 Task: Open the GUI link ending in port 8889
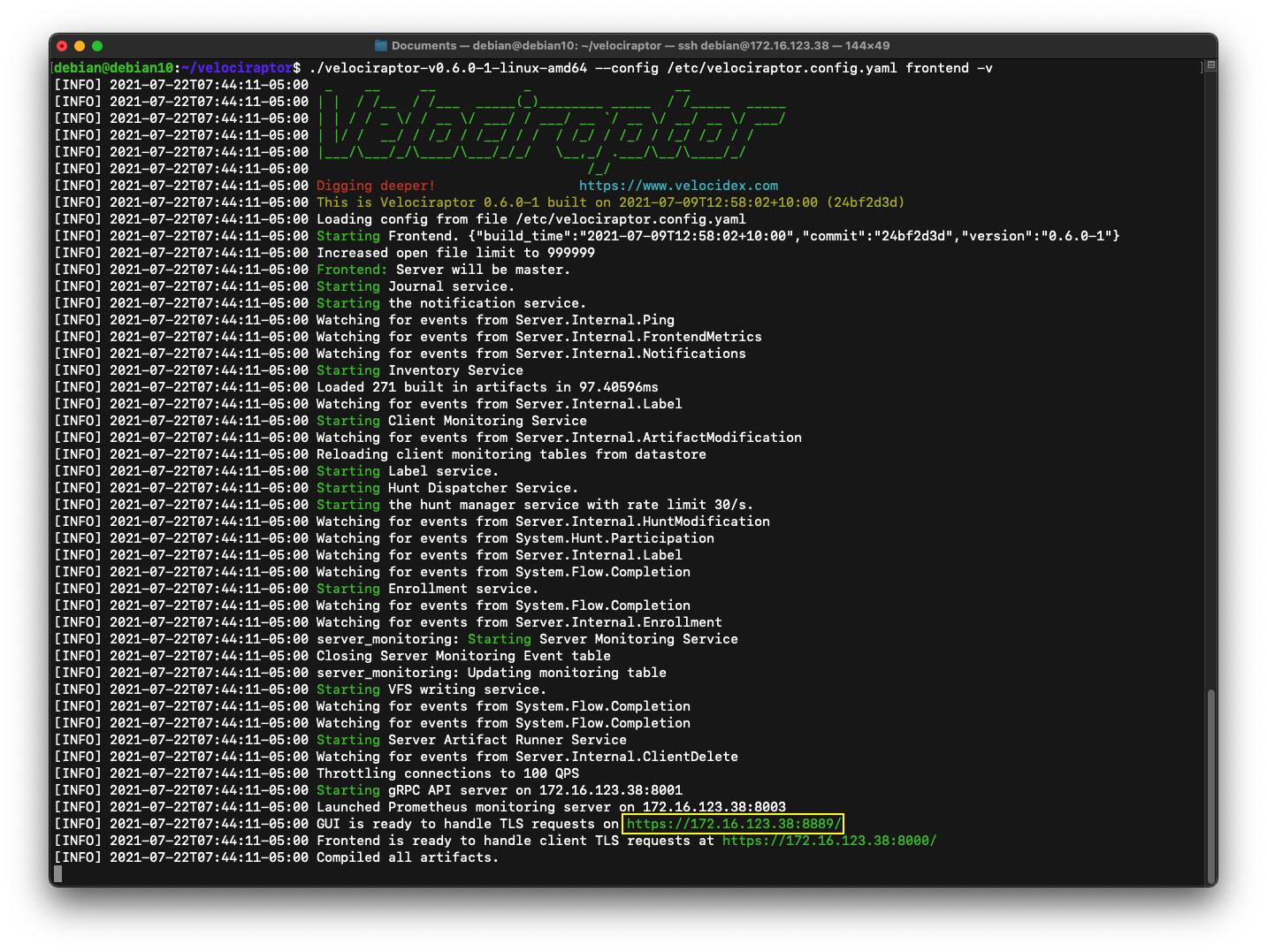tap(733, 824)
